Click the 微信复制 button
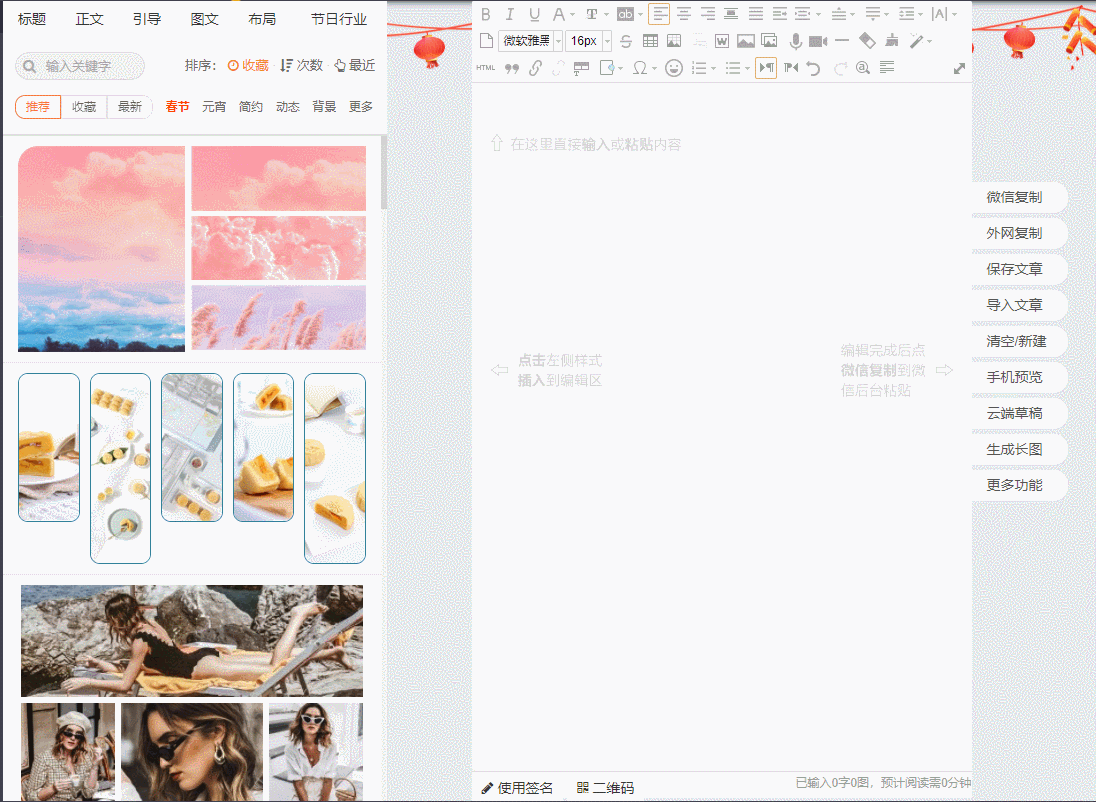This screenshot has width=1096, height=802. click(x=1014, y=197)
